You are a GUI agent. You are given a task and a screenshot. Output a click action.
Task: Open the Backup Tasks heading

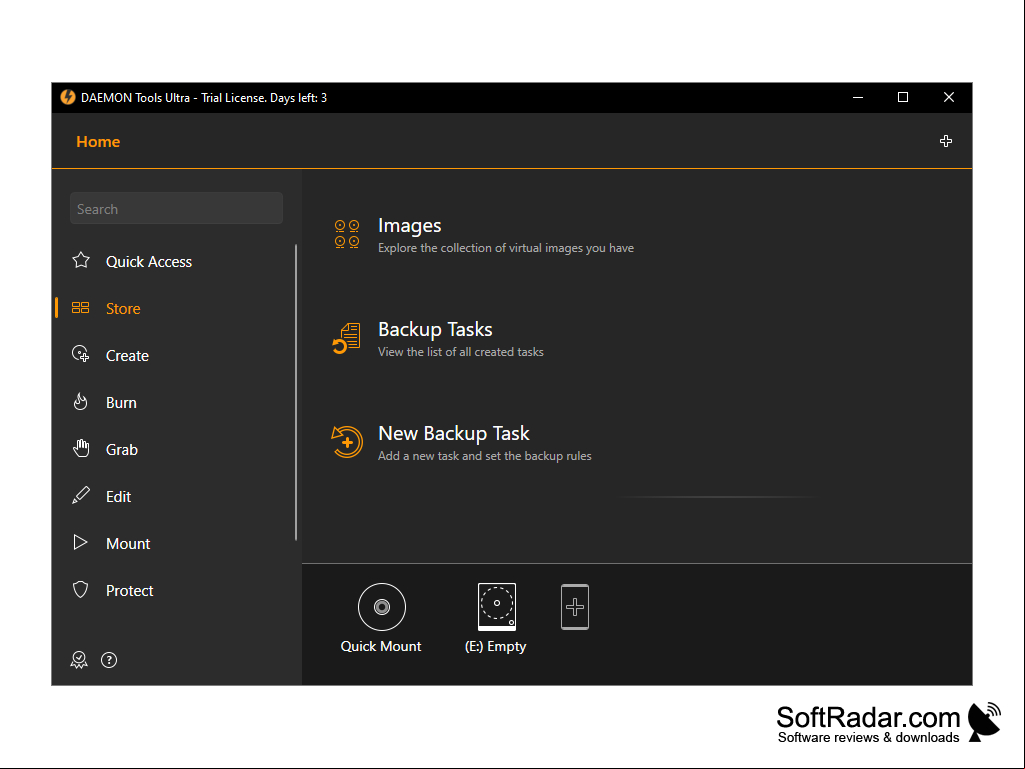435,330
